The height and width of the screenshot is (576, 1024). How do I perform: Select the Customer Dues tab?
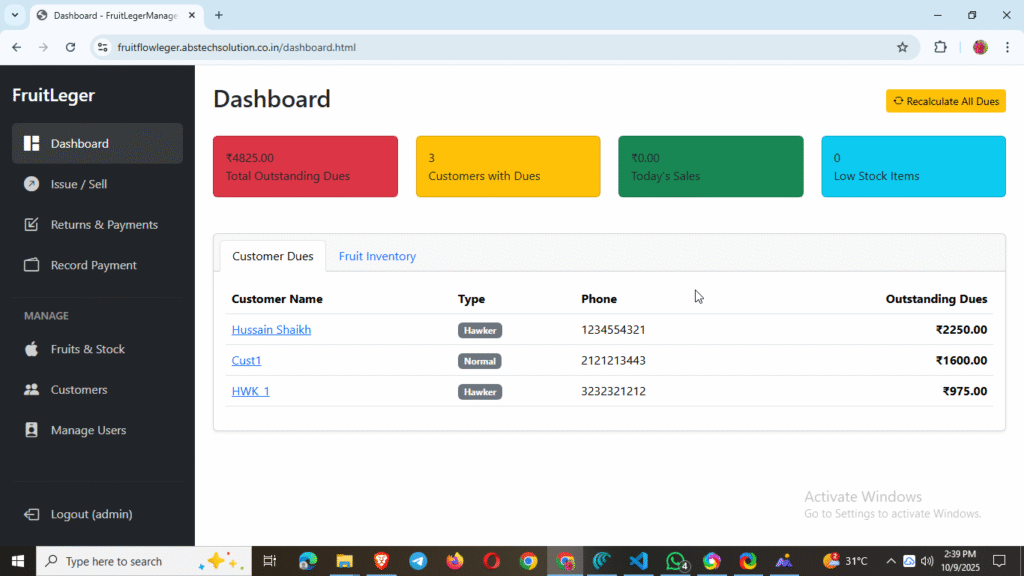click(272, 256)
